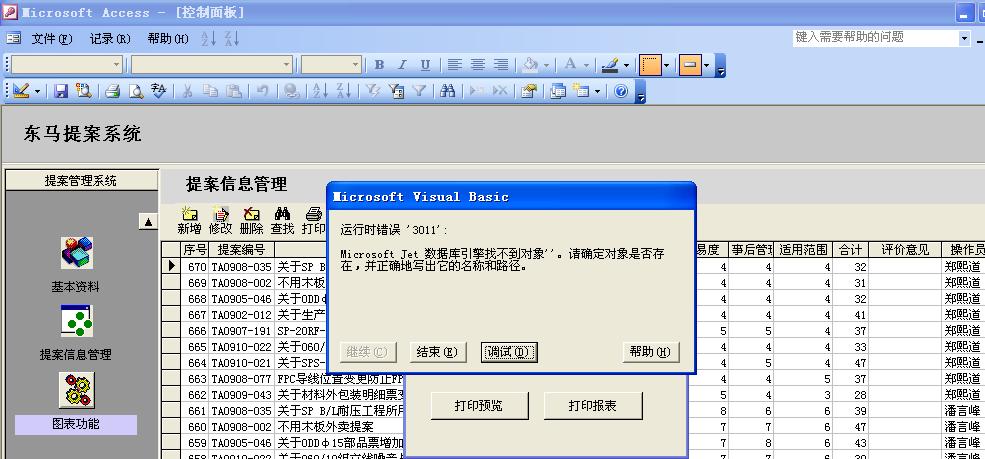Click the Copy icon in the toolbar

[x=210, y=92]
